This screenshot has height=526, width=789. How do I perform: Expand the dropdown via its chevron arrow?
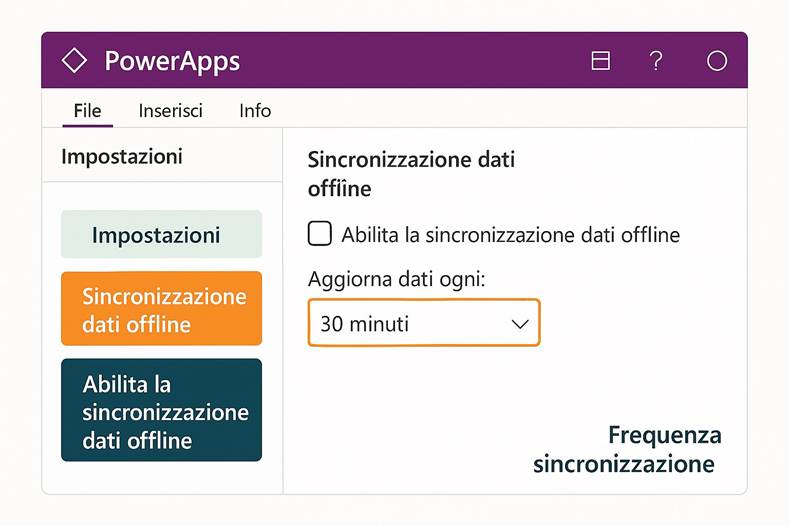(520, 324)
